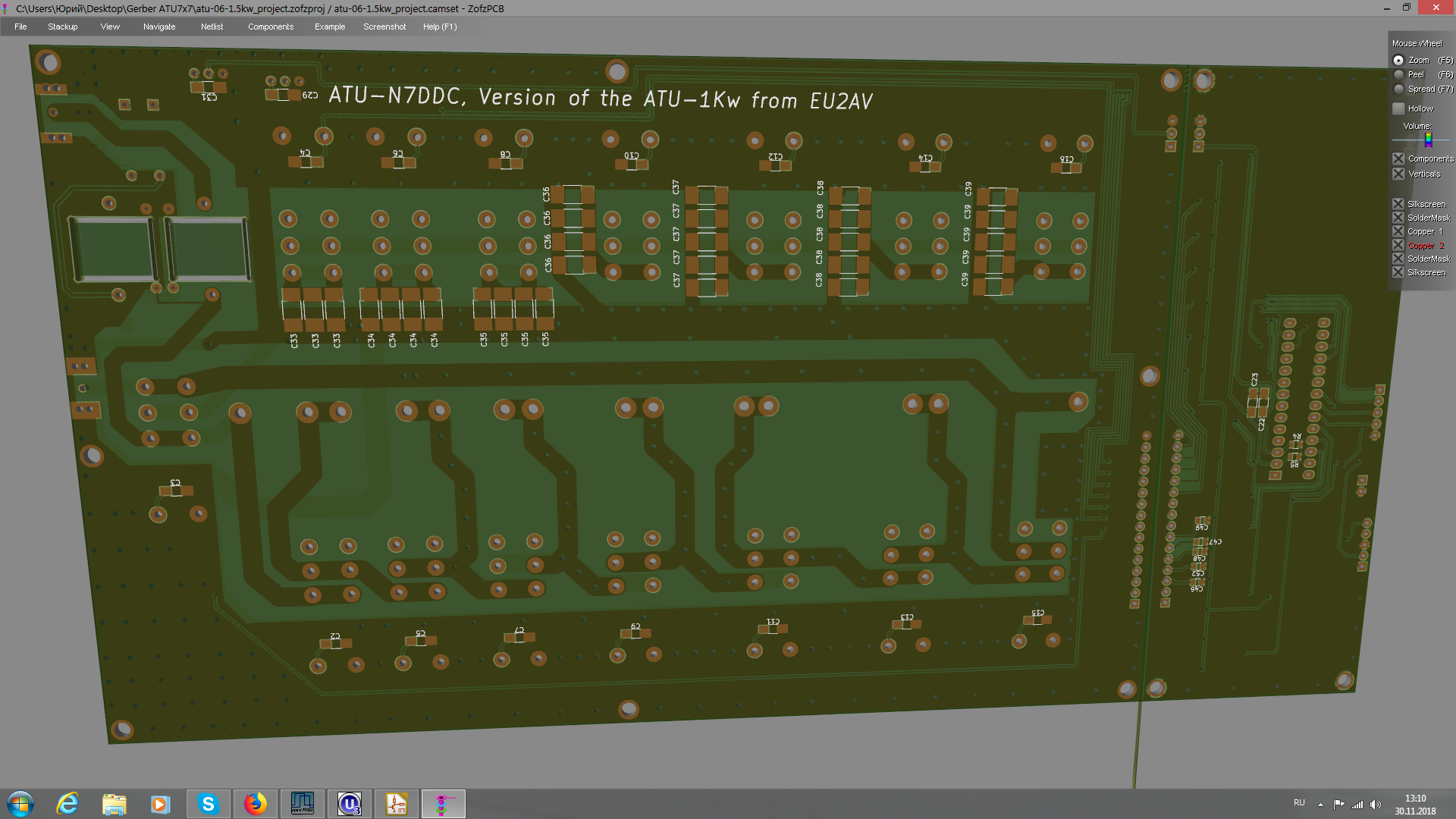This screenshot has height=819, width=1456.
Task: Show hidden system tray icons arrow
Action: (1320, 805)
